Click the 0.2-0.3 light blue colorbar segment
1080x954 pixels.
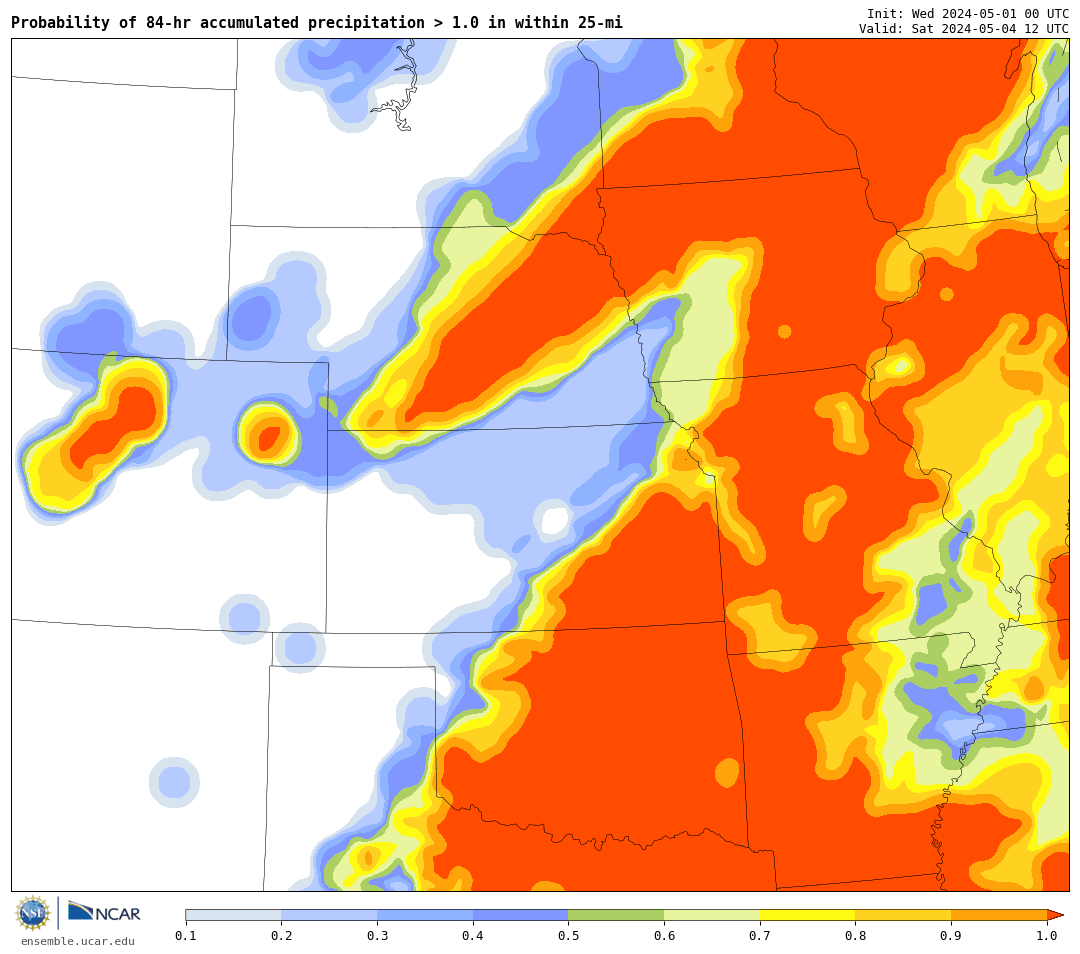[329, 915]
